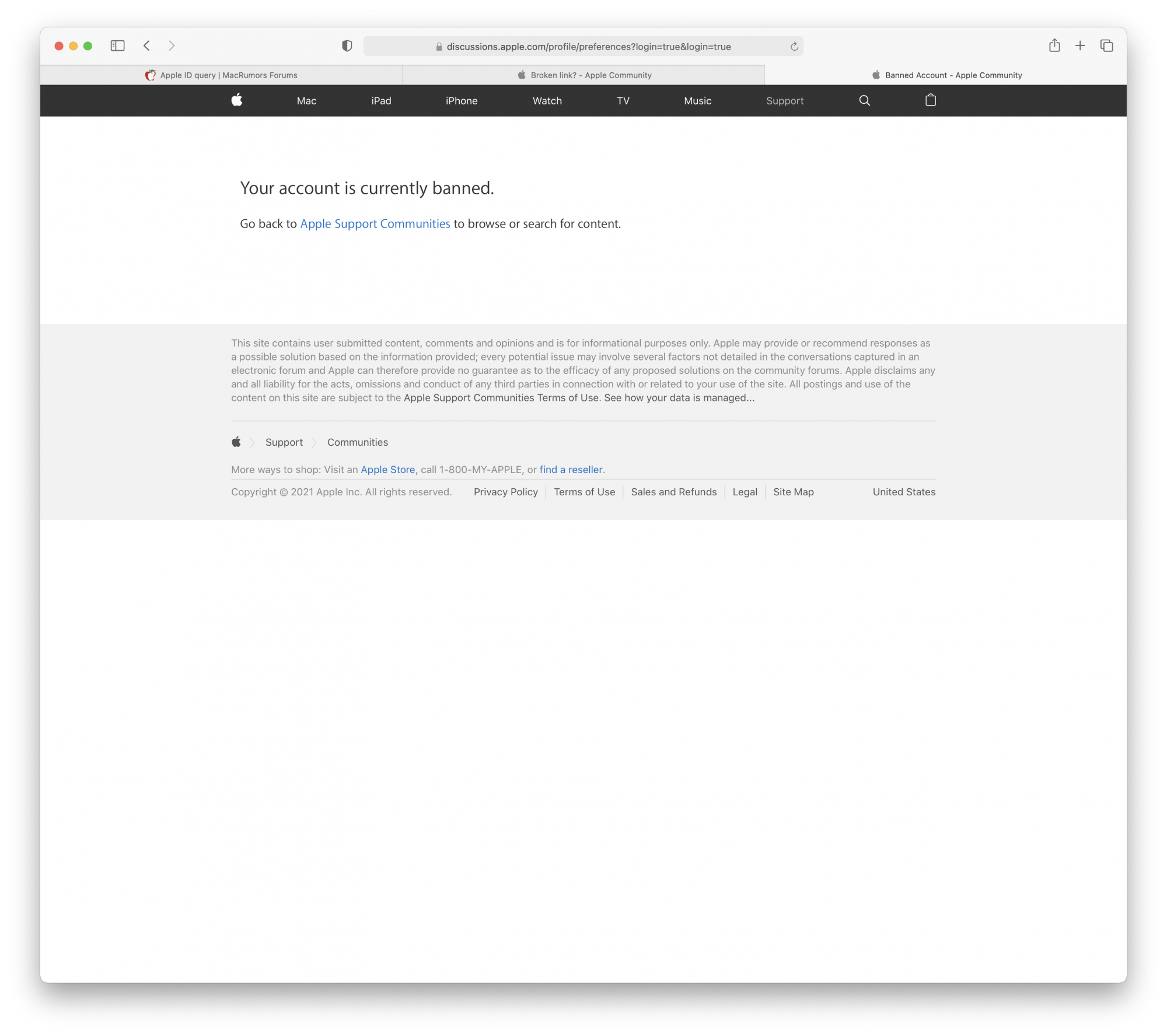The image size is (1167, 1036).
Task: Open Apple Support Communities Terms of Use
Action: pos(501,398)
